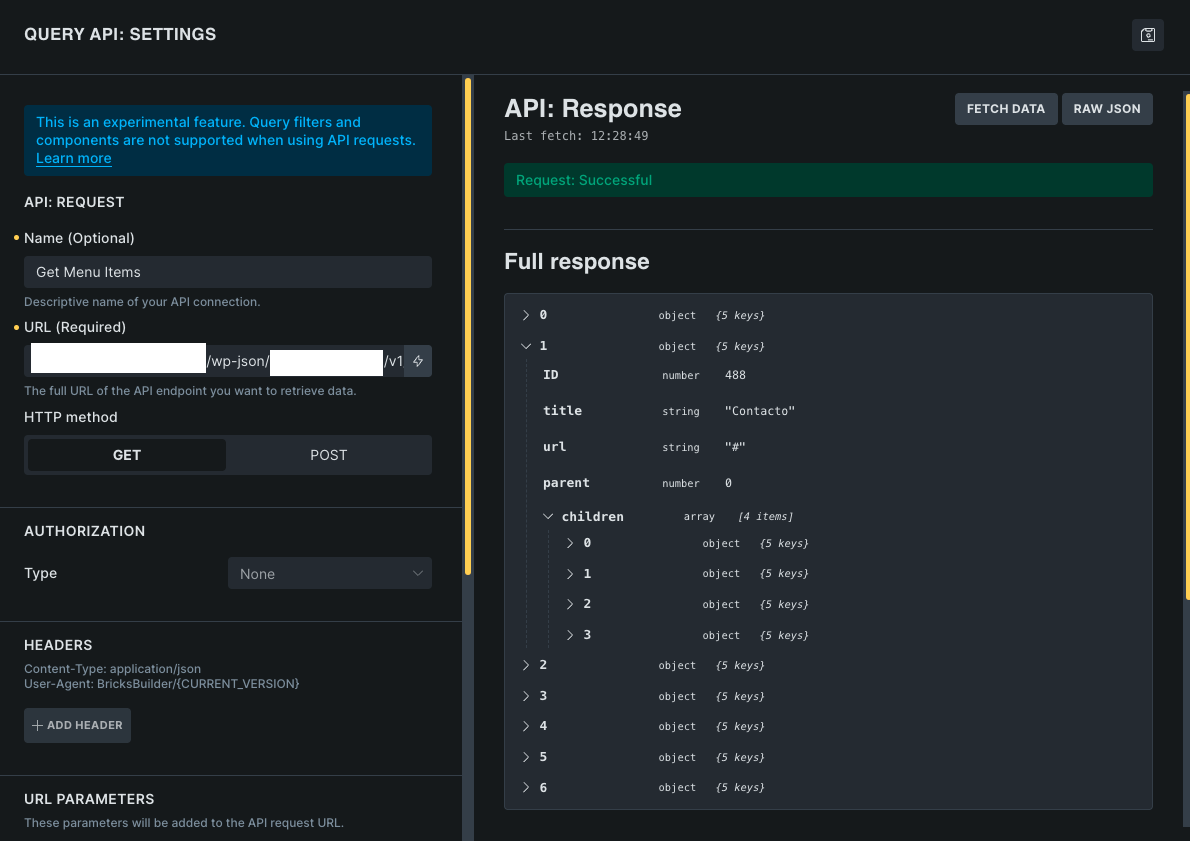The width and height of the screenshot is (1190, 841).
Task: Select the GET HTTP method
Action: [127, 455]
